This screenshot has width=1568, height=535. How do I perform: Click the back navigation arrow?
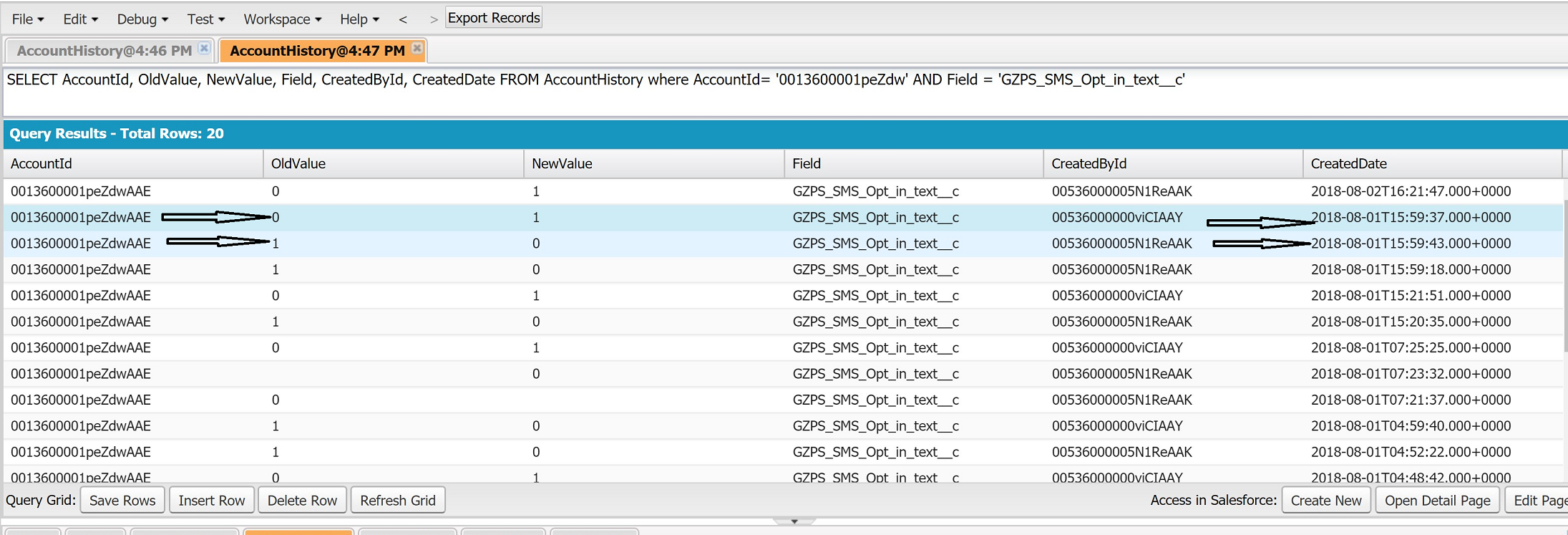click(x=403, y=19)
